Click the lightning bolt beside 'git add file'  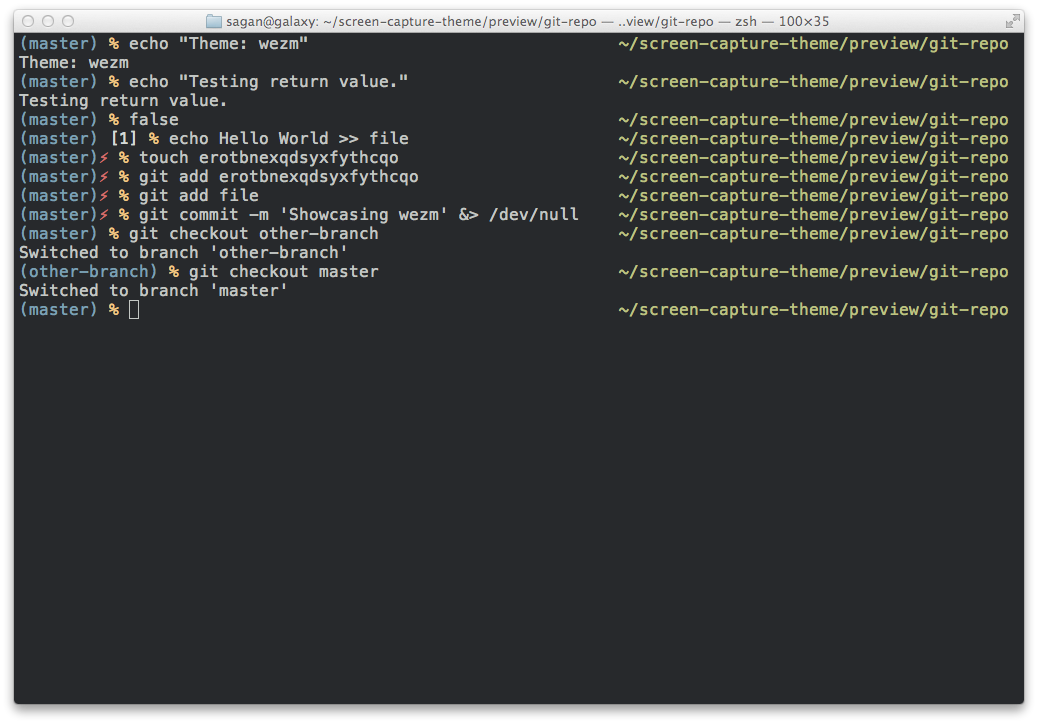coord(104,195)
